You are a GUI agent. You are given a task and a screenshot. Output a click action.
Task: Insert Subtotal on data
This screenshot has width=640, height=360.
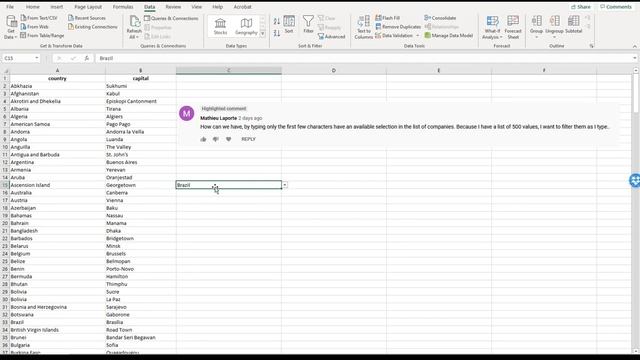click(x=573, y=25)
